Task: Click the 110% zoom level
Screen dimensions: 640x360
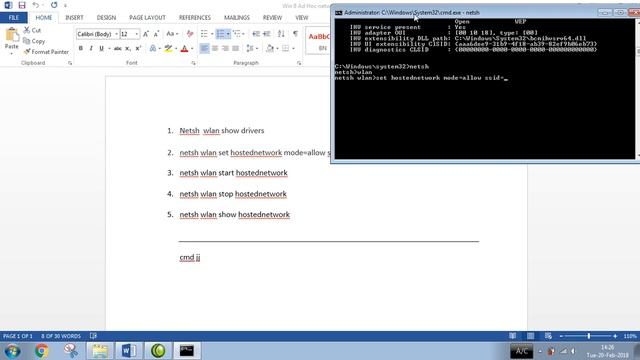Action: 630,336
